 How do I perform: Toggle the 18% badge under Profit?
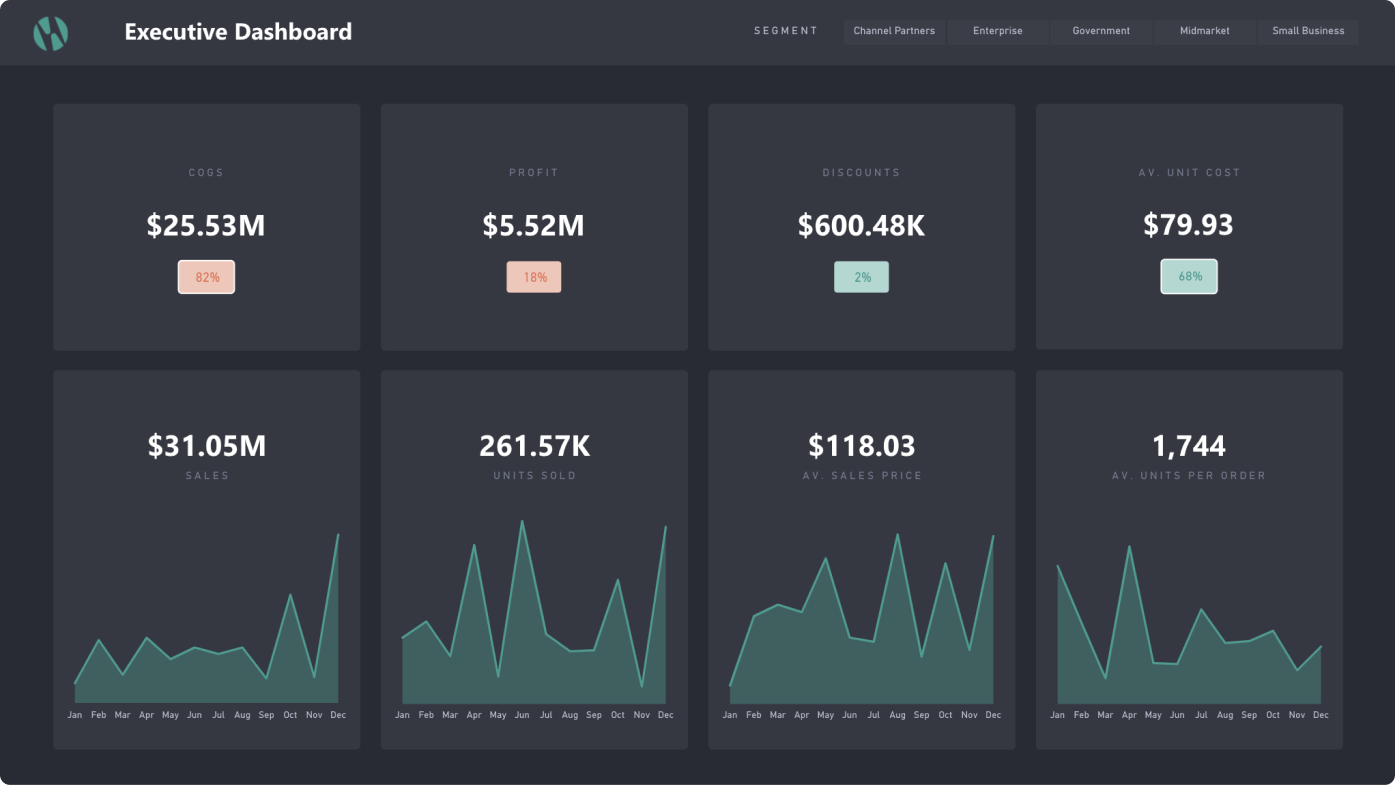(534, 276)
